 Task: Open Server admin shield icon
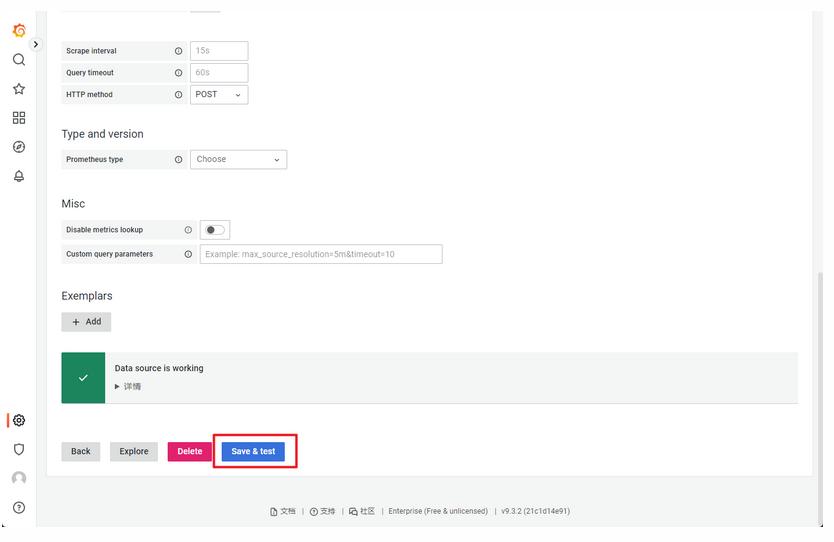(19, 449)
